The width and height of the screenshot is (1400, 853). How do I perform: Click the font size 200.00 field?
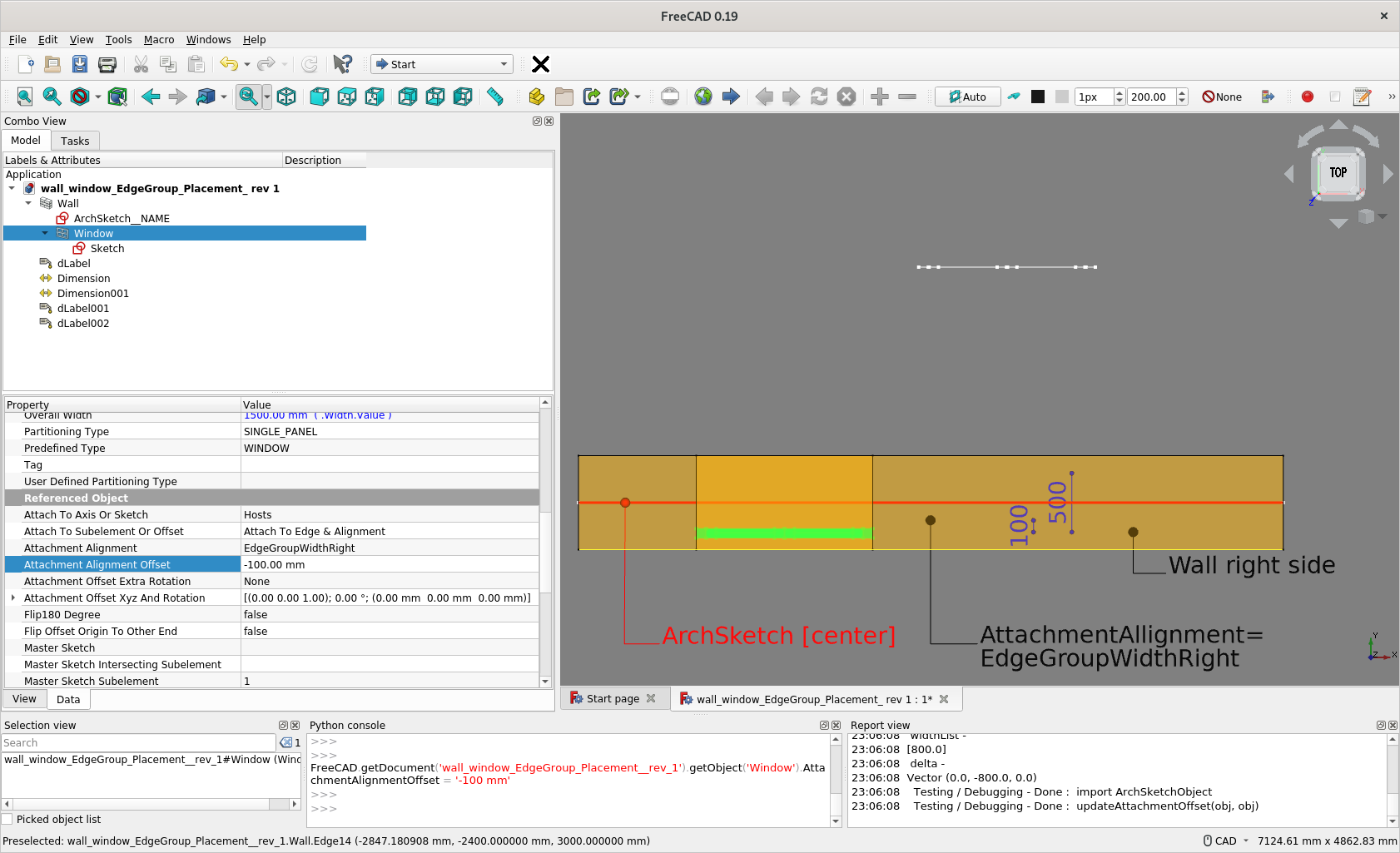(x=1151, y=97)
